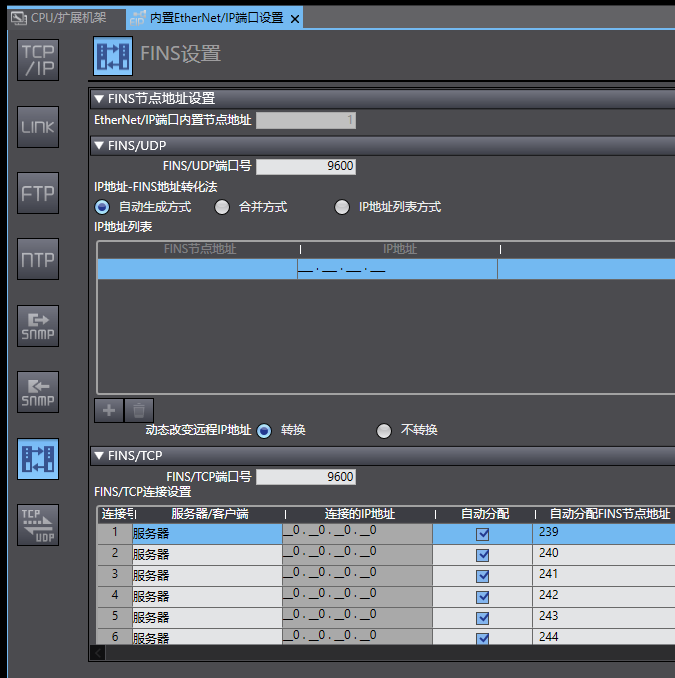This screenshot has width=675, height=678.
Task: Uncheck 自动分配 for connection 1
Action: (483, 534)
